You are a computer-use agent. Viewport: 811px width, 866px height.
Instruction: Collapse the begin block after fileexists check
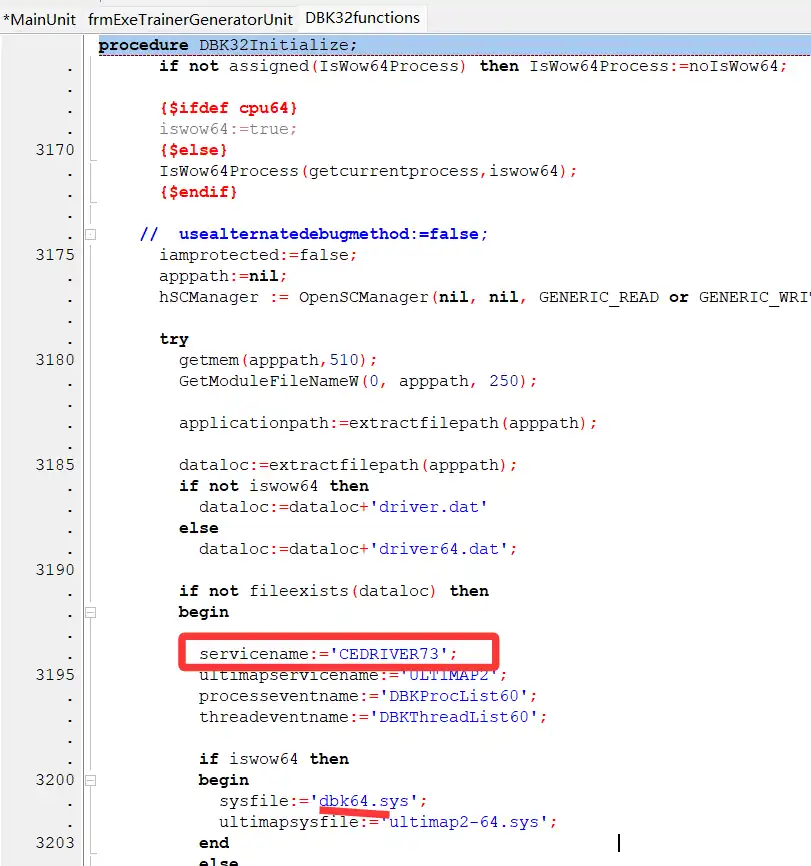click(91, 612)
